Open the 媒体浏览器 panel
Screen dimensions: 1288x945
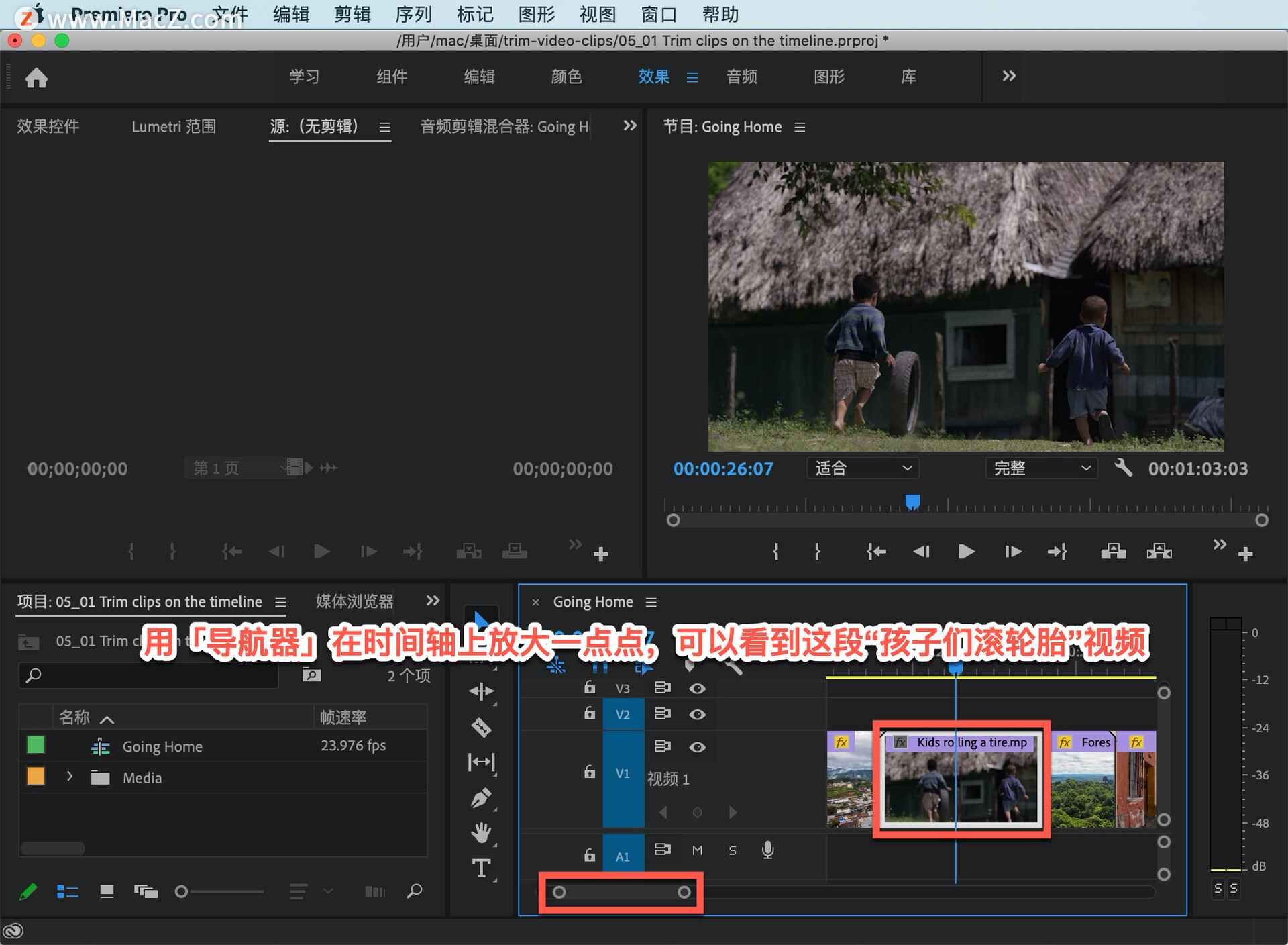[354, 601]
